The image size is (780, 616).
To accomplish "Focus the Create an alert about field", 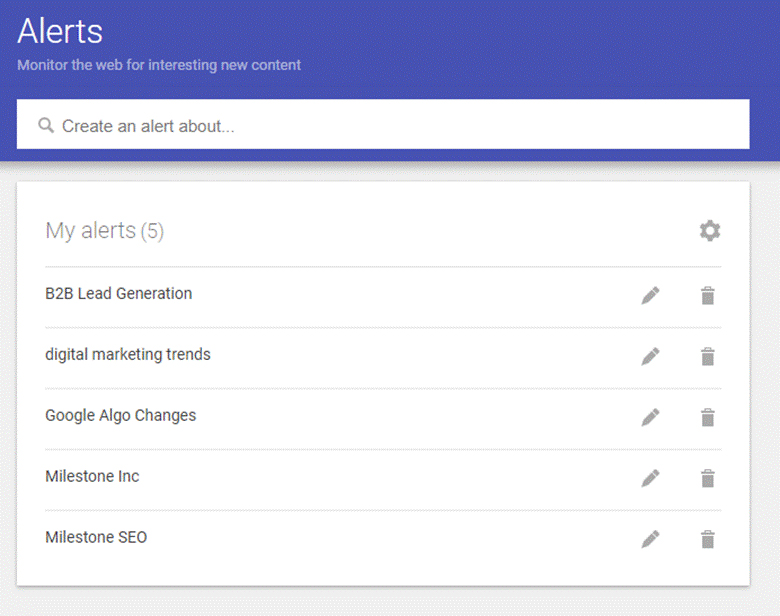I will click(x=383, y=124).
